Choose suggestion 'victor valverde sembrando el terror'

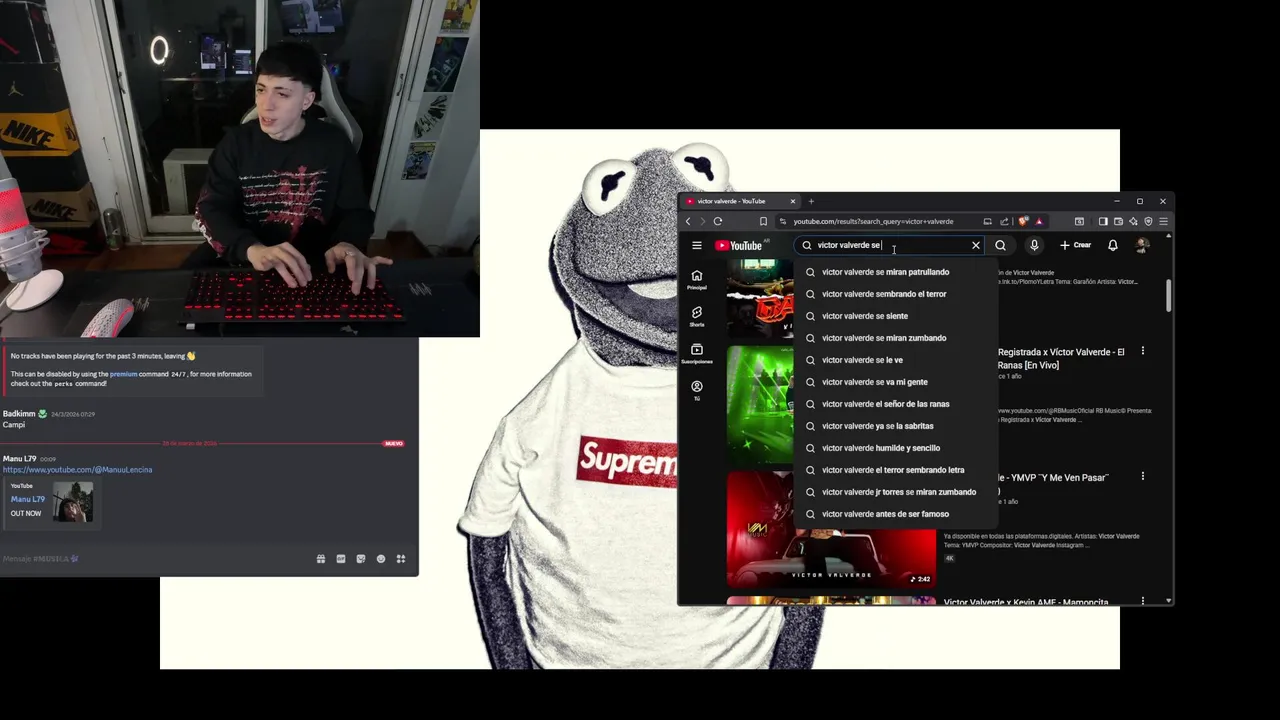click(x=896, y=294)
